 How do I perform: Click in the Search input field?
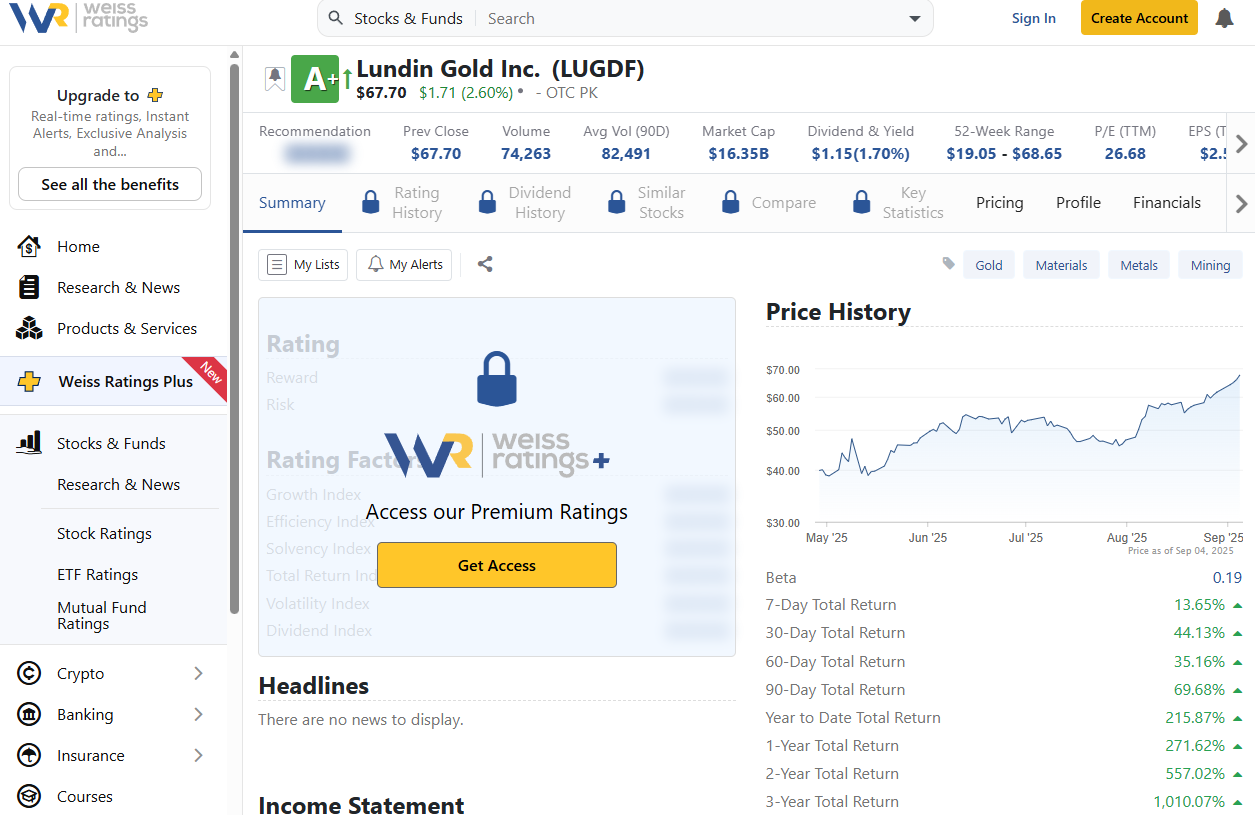click(x=690, y=18)
